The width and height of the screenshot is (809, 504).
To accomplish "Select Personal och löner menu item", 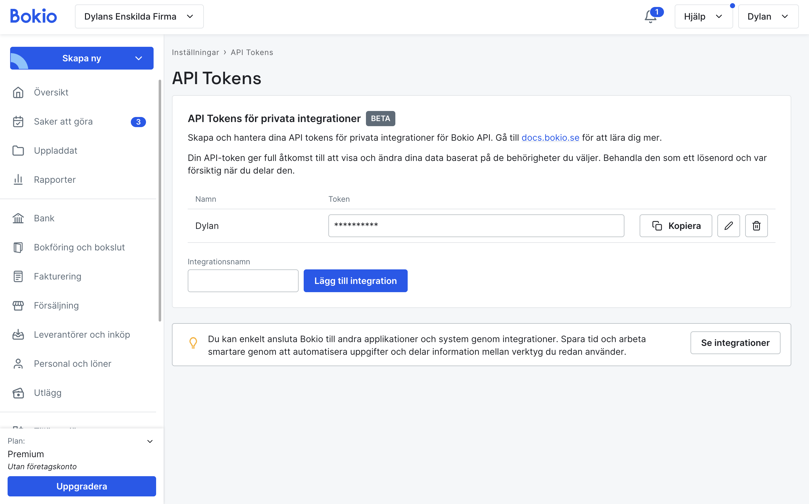I will coord(72,364).
